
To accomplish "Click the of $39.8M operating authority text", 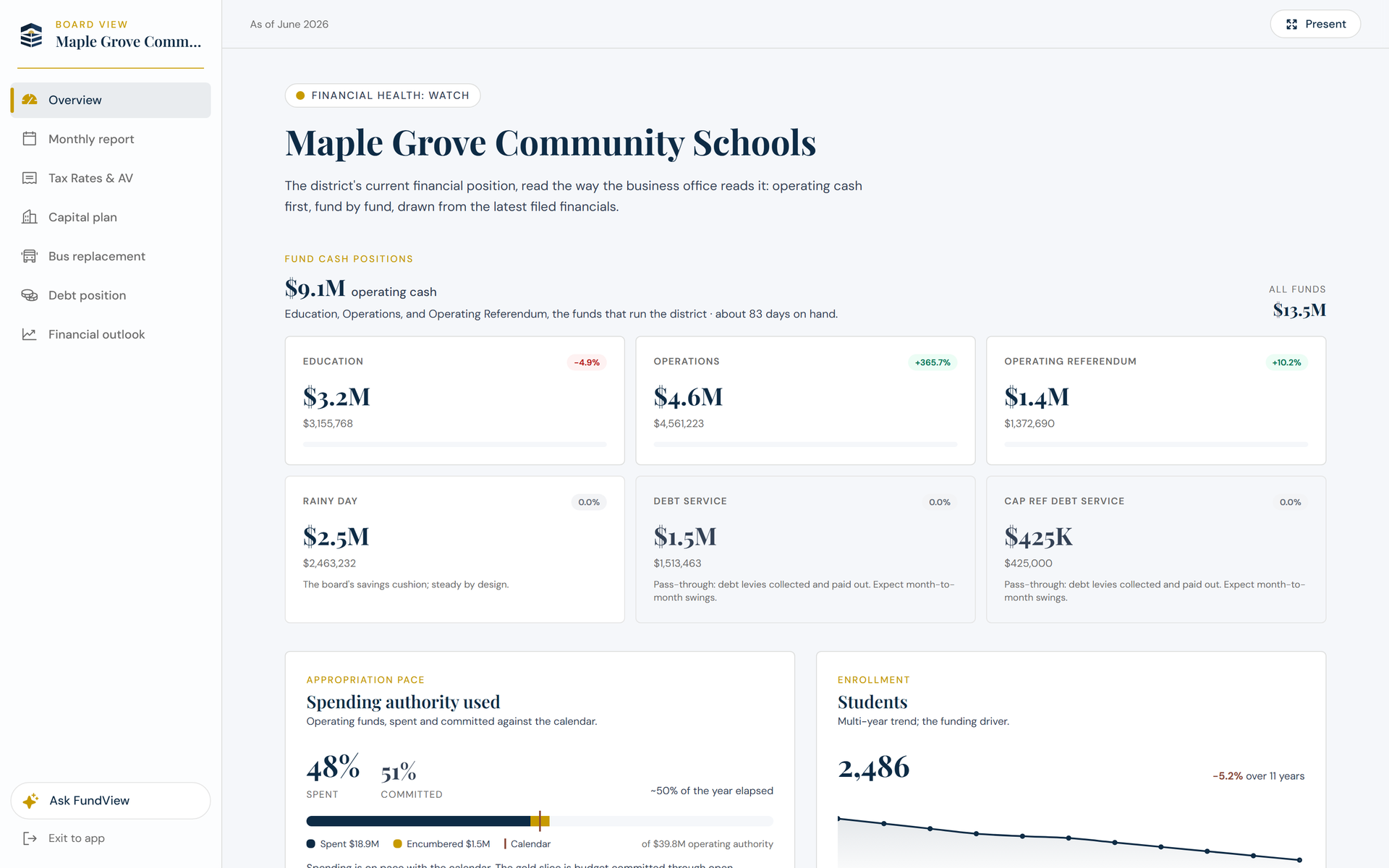I will click(x=708, y=844).
